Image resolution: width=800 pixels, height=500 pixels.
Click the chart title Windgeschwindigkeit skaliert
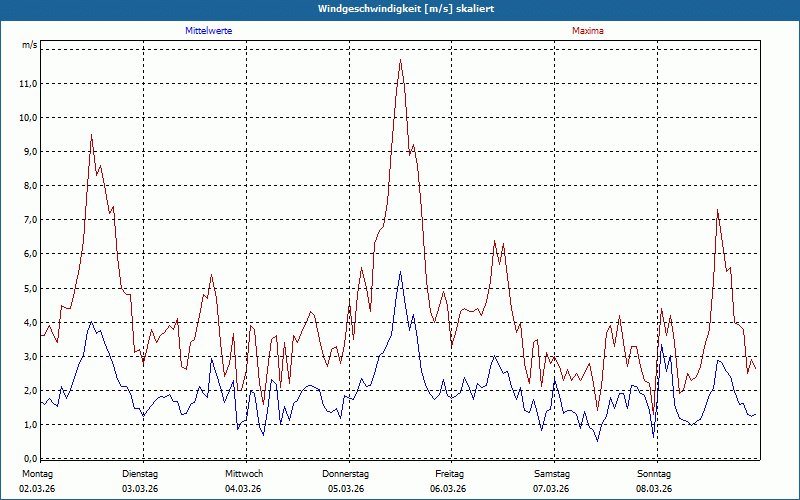pos(406,9)
